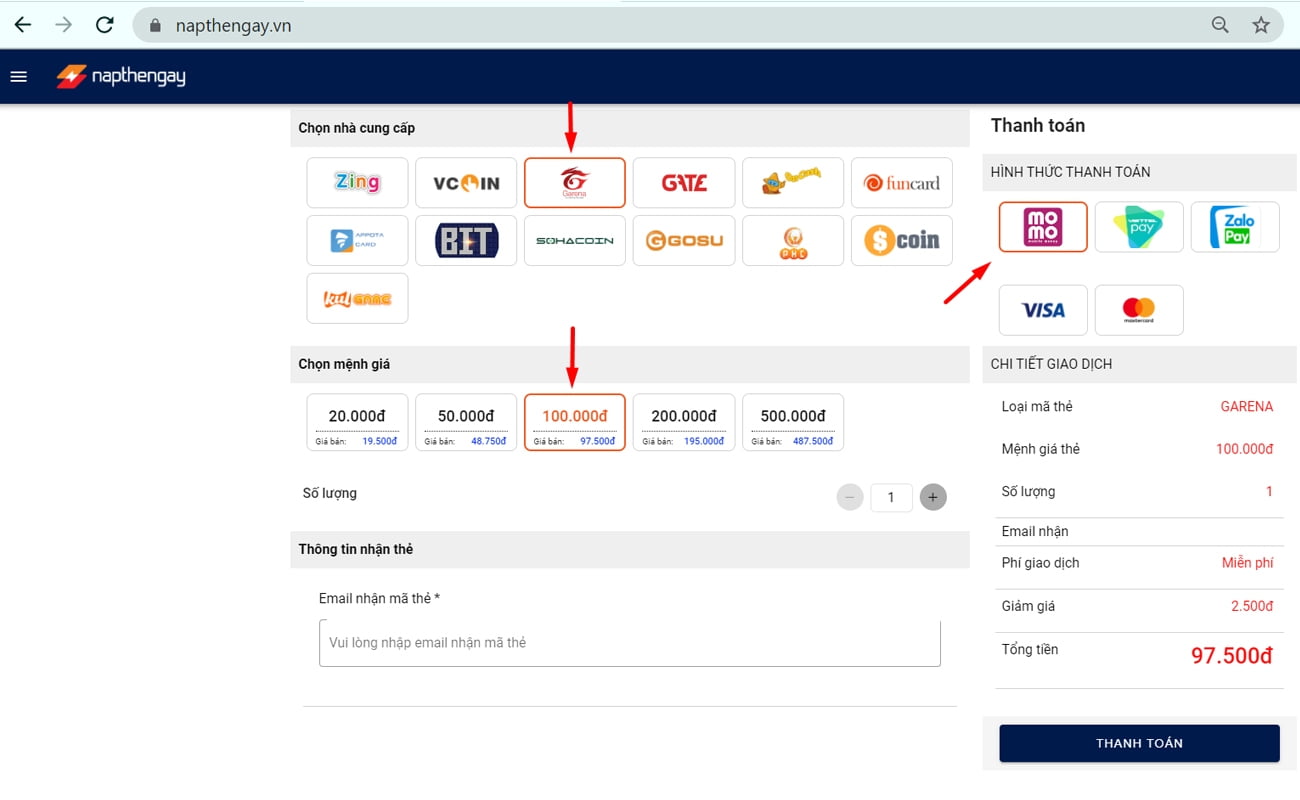Image resolution: width=1300 pixels, height=800 pixels.
Task: Choose Mastercard payment method
Action: 1139,310
